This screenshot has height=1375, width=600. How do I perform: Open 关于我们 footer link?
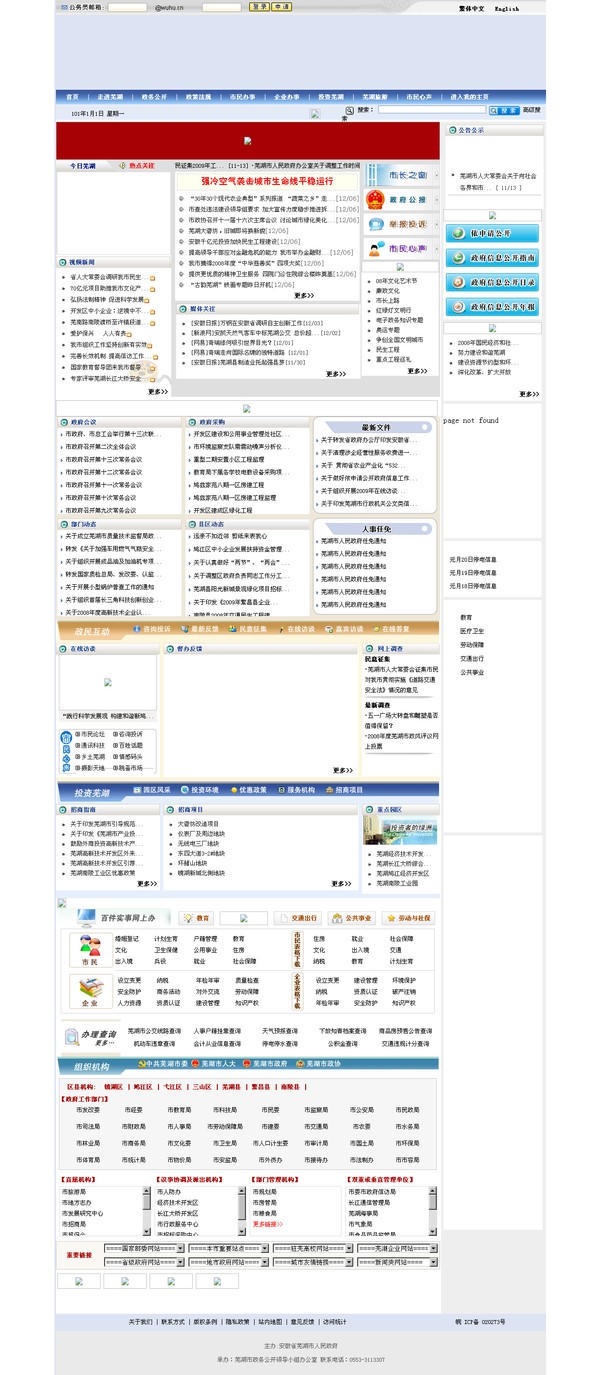(x=140, y=1321)
